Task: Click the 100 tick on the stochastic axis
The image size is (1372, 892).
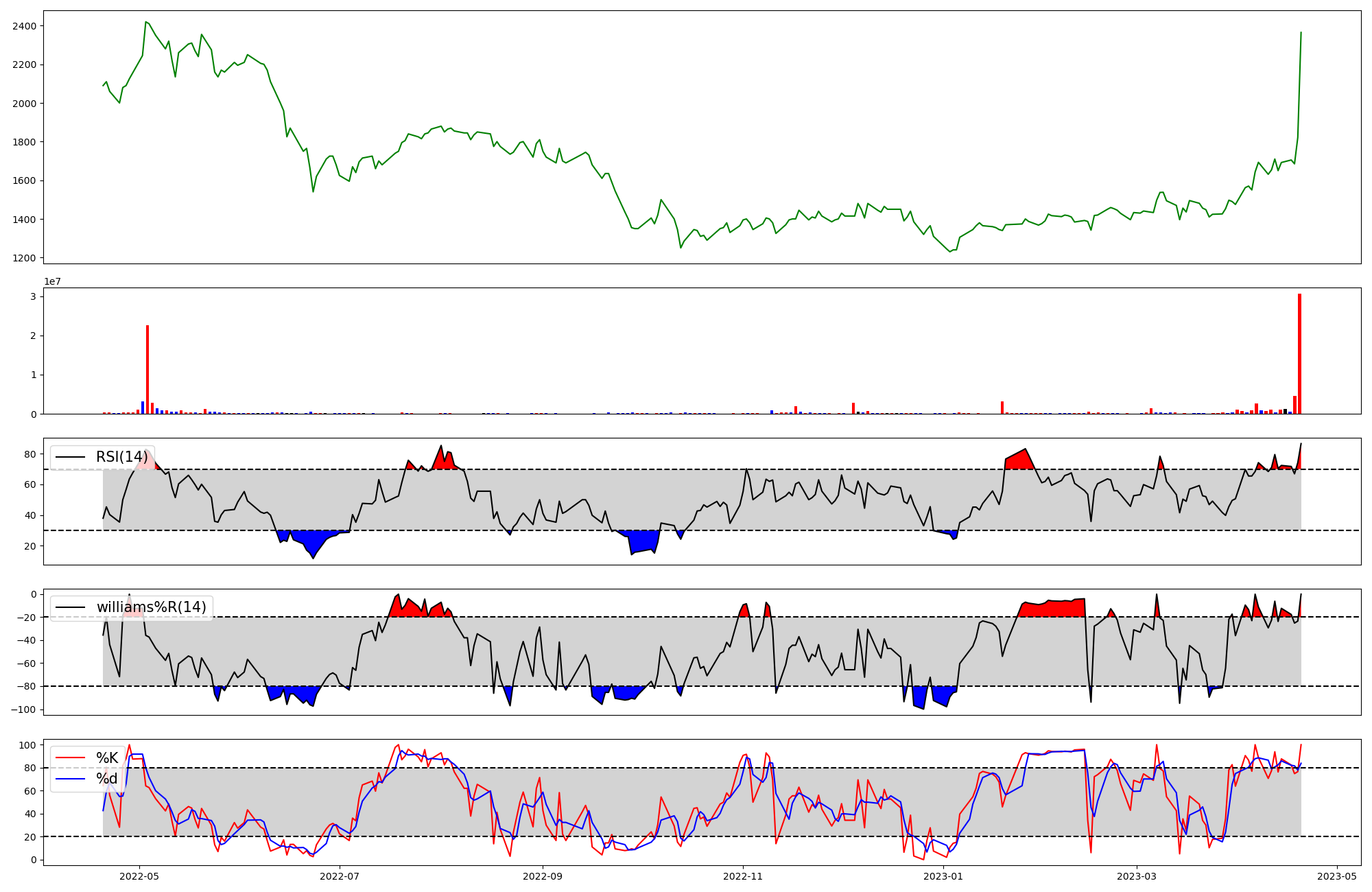Action: [28, 745]
